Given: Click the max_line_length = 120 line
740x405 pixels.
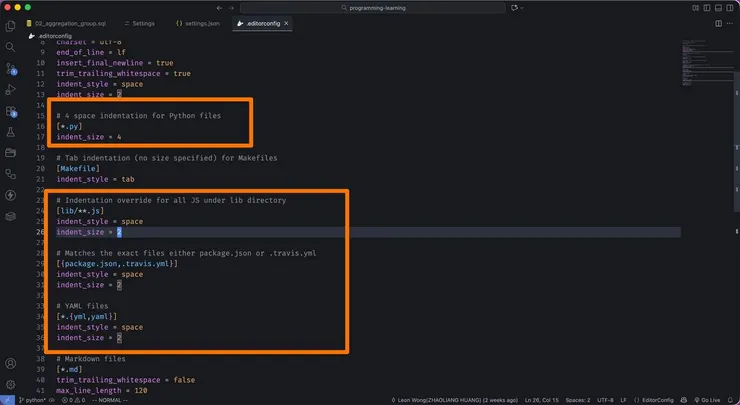Looking at the screenshot, I should tap(101, 390).
